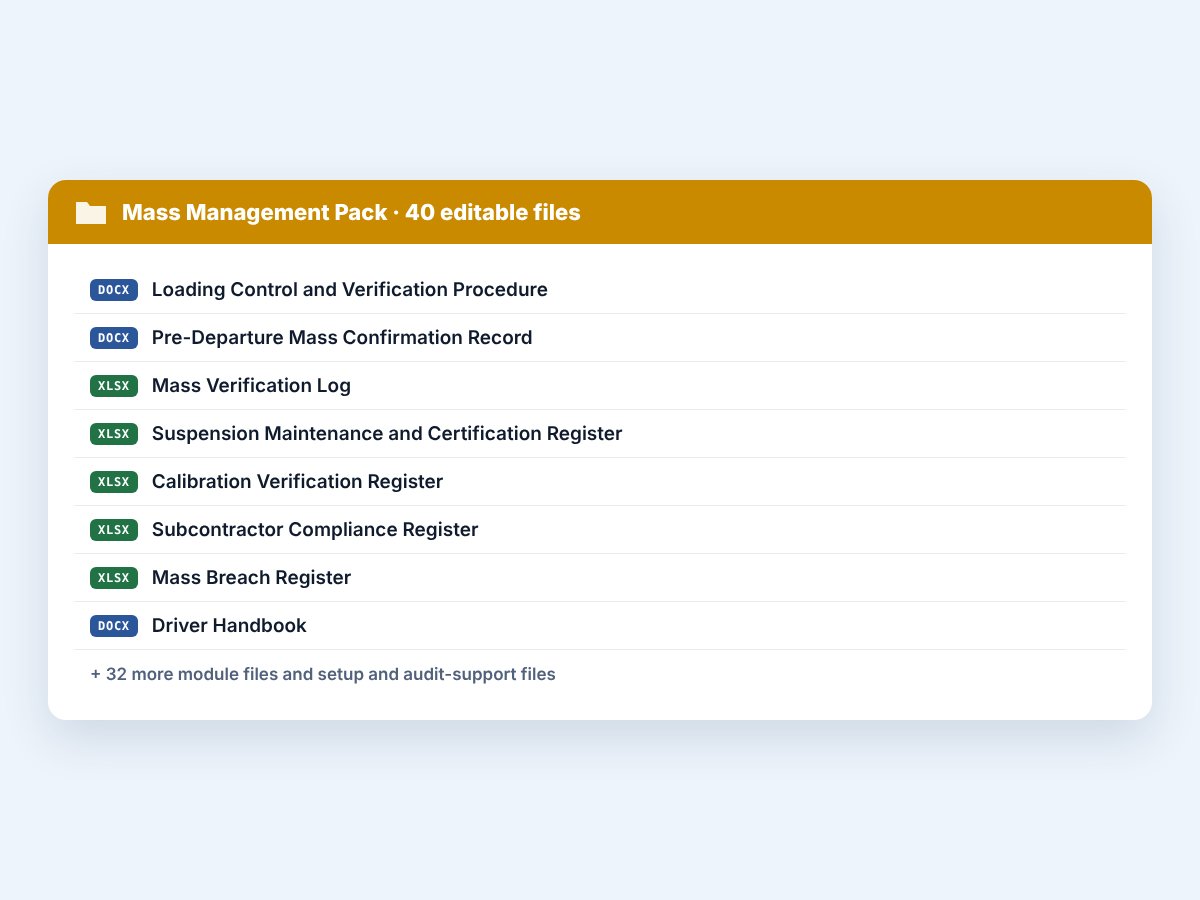Select the Mass Management Pack header title
The height and width of the screenshot is (900, 1200).
pos(351,213)
